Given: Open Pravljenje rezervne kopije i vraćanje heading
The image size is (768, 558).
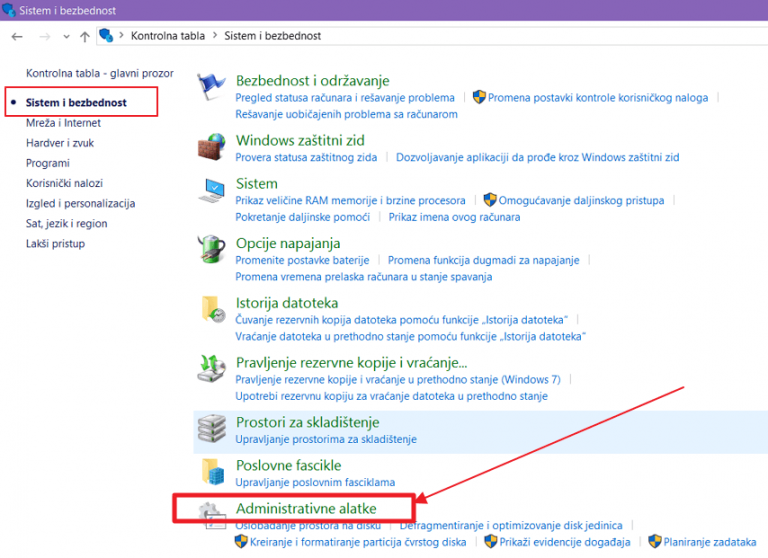Looking at the screenshot, I should (351, 363).
